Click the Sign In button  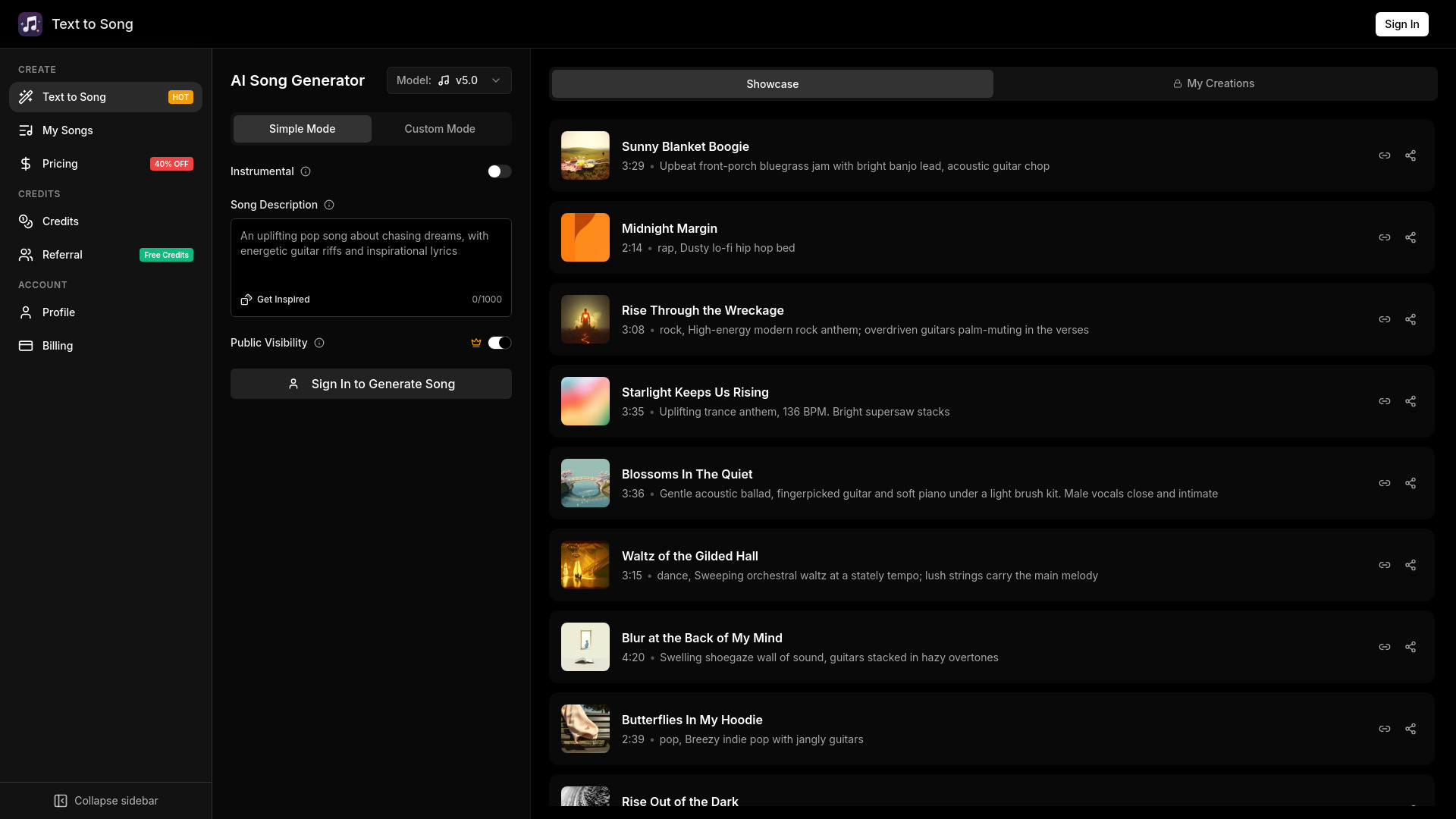pyautogui.click(x=1401, y=24)
